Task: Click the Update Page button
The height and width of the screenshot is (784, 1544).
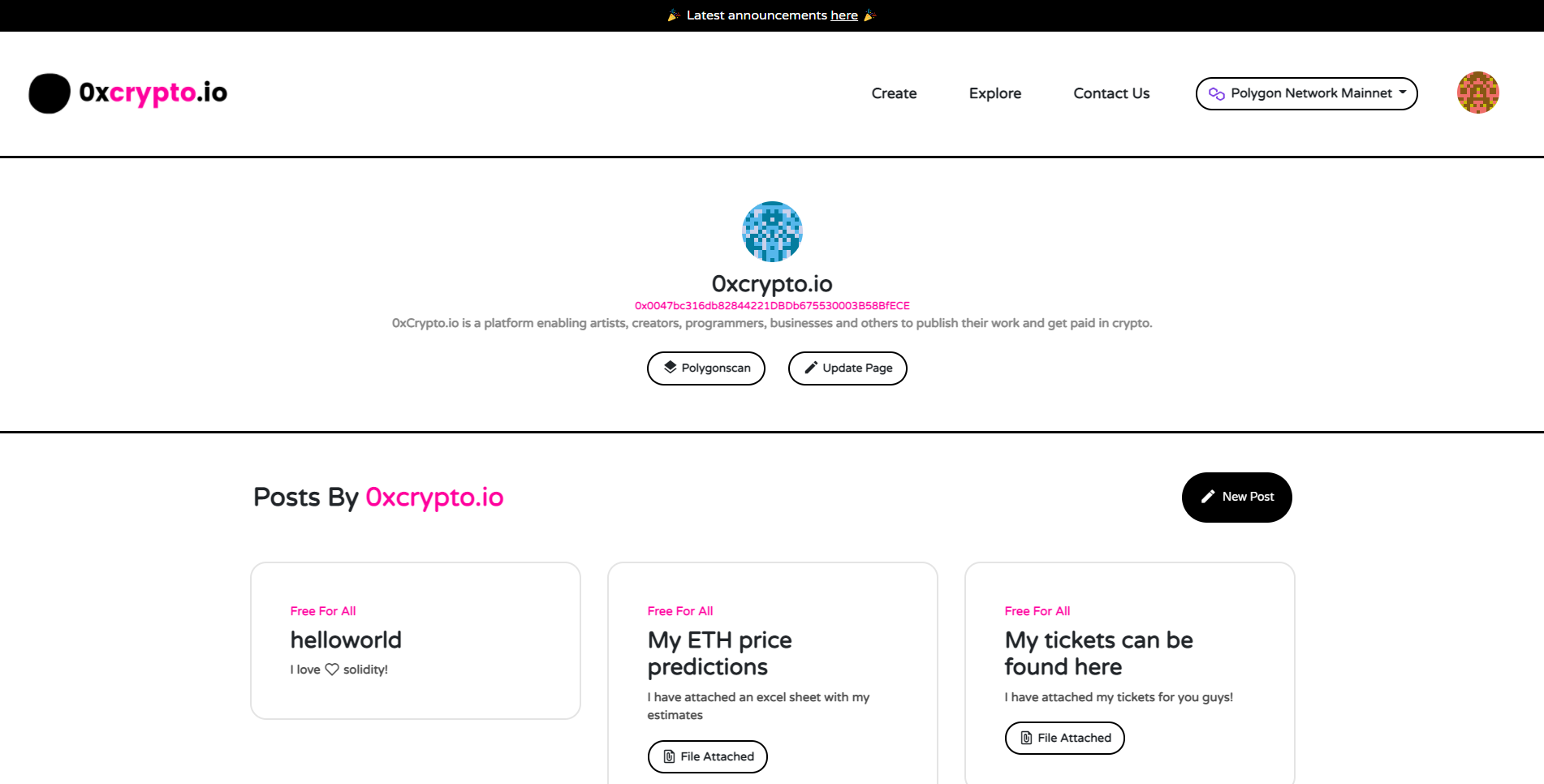Action: (x=847, y=368)
